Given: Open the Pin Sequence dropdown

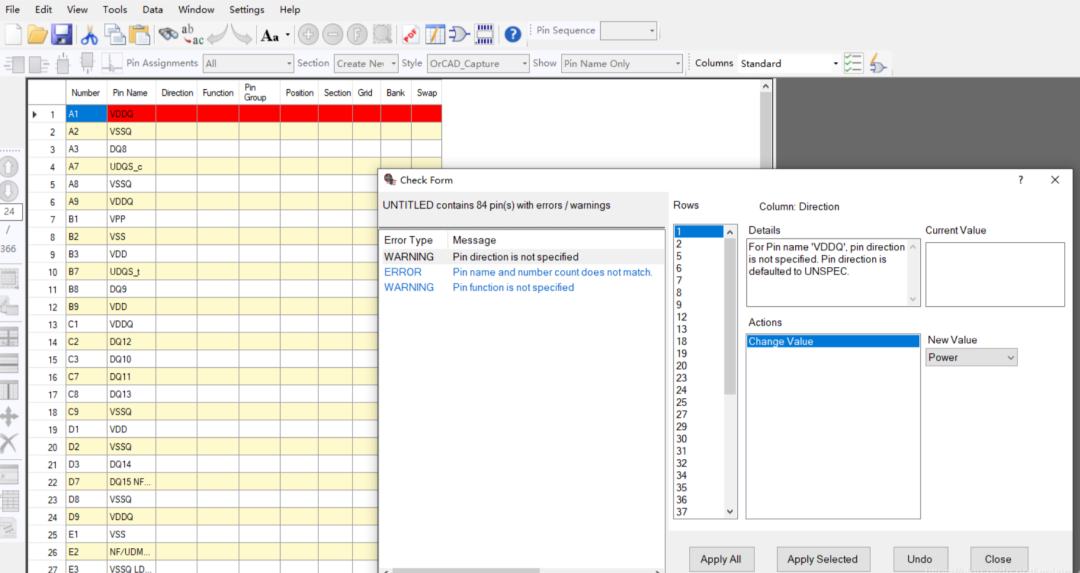Looking at the screenshot, I should [628, 30].
